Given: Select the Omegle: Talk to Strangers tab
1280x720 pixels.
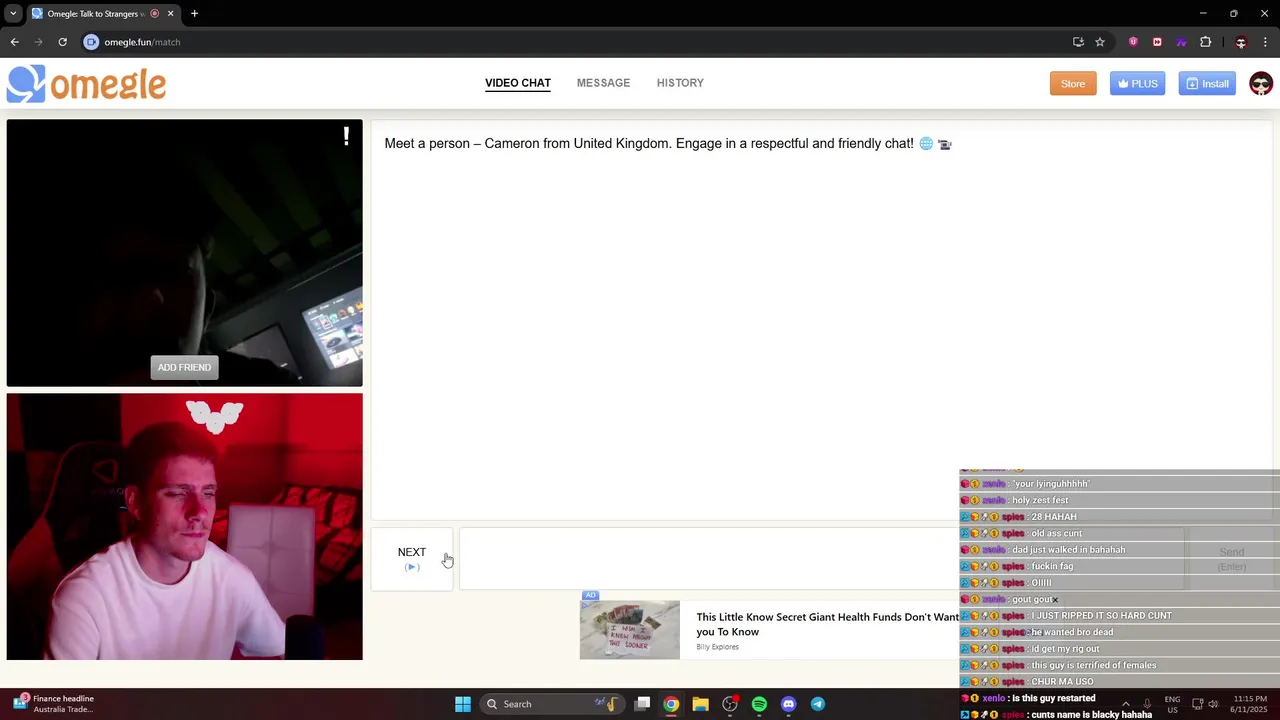Looking at the screenshot, I should [x=95, y=14].
